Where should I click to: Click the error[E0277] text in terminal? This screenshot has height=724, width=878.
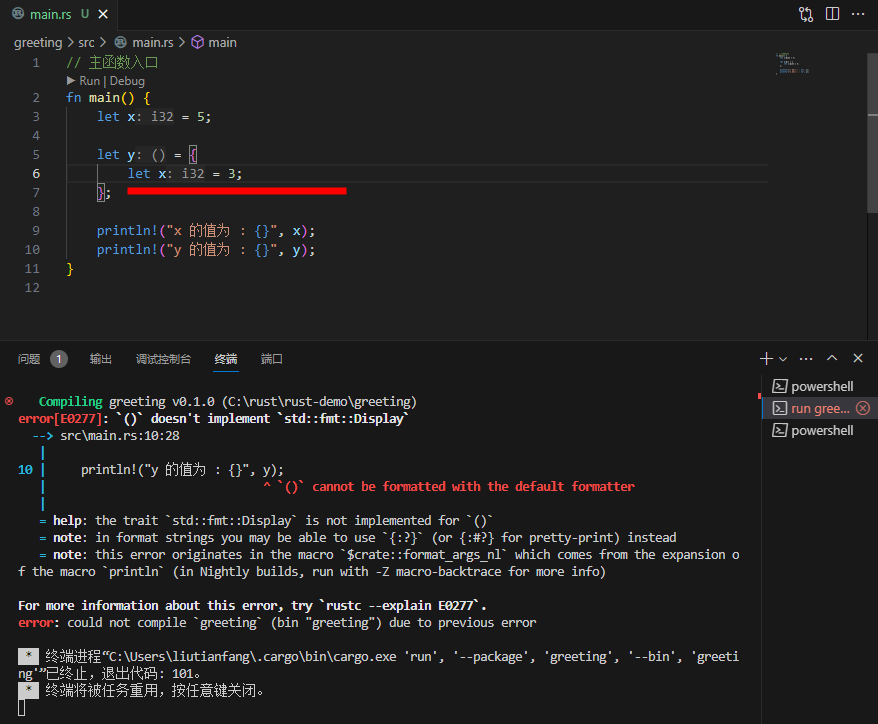point(60,419)
